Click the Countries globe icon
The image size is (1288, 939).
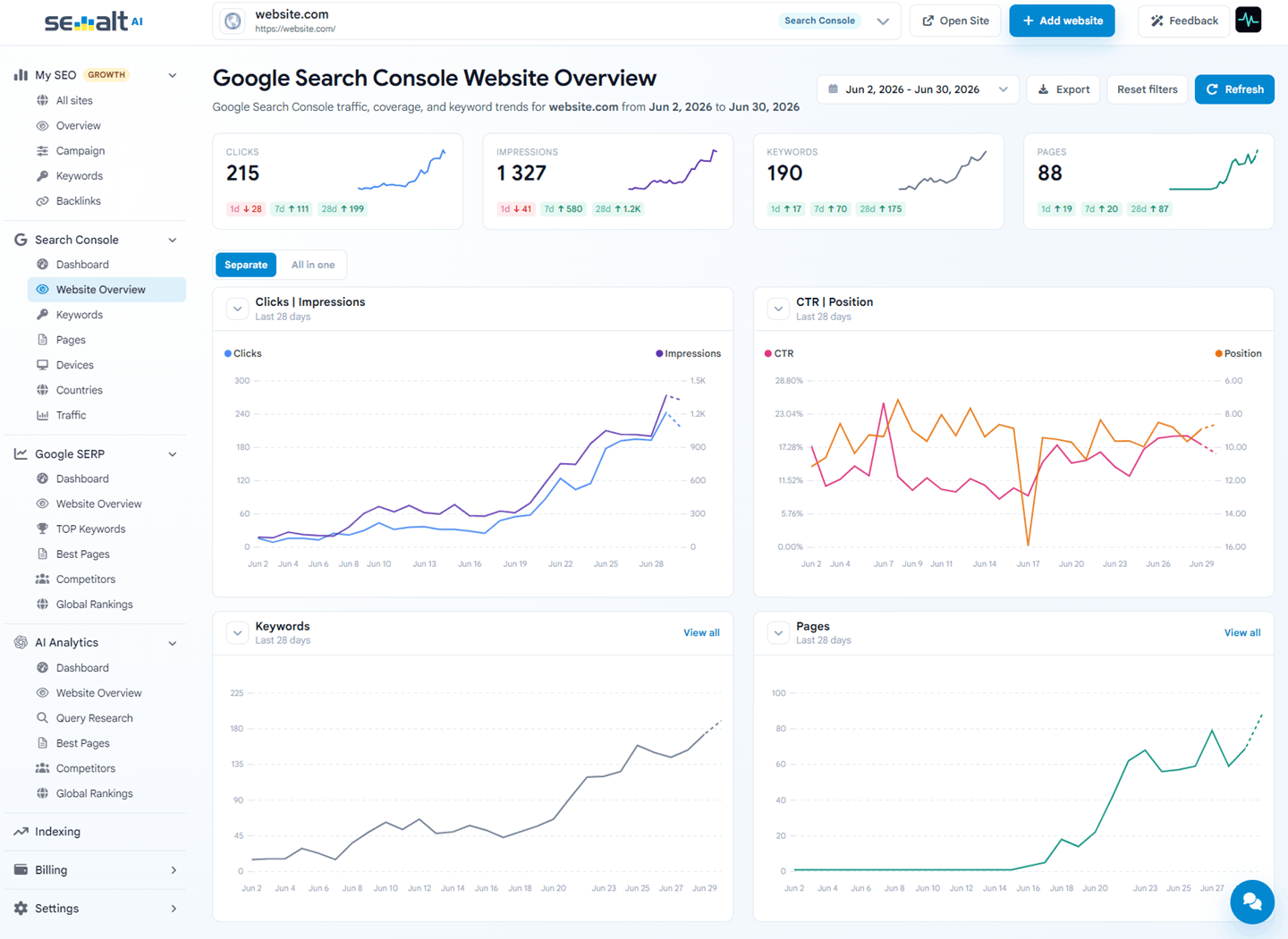[42, 390]
